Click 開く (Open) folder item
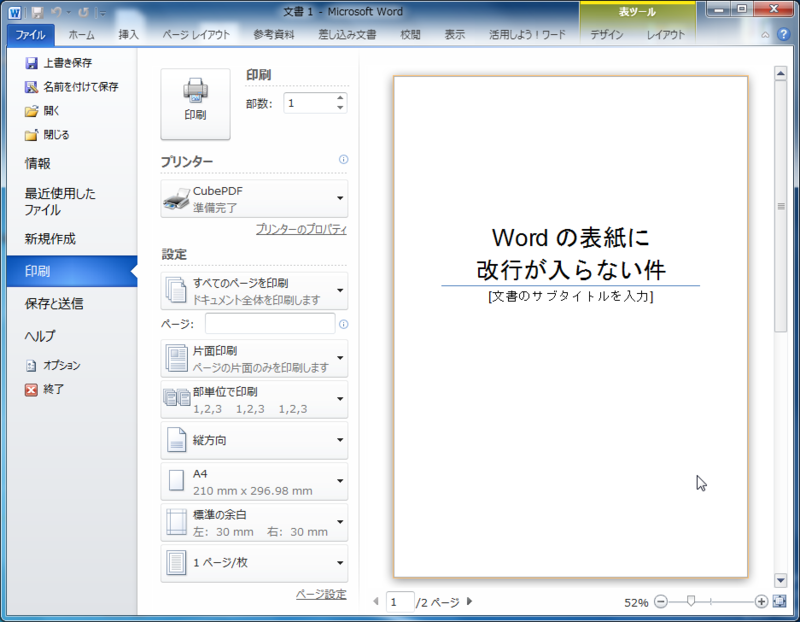Viewport: 800px width, 622px height. [50, 110]
